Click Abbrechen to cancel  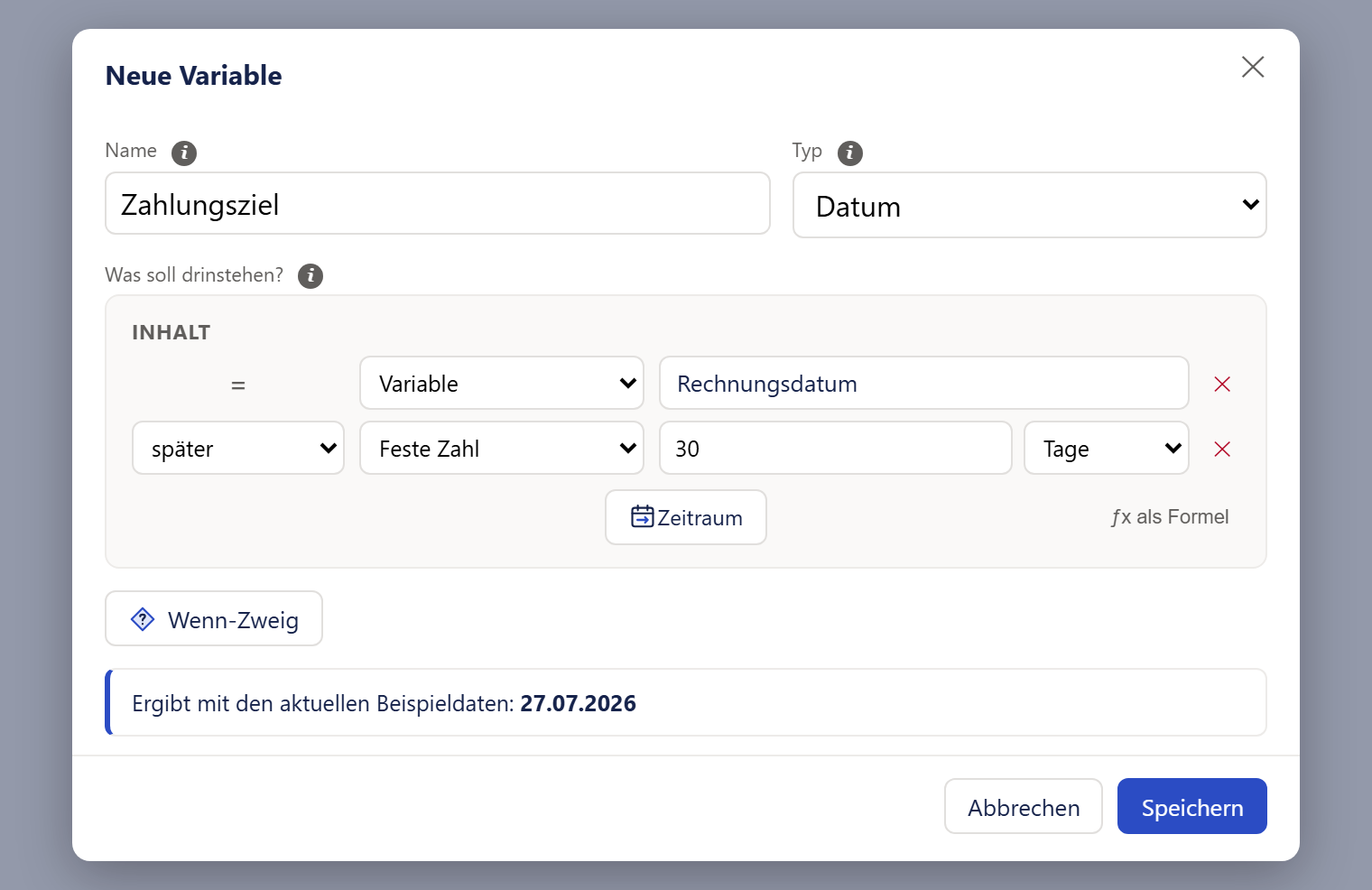click(1024, 806)
